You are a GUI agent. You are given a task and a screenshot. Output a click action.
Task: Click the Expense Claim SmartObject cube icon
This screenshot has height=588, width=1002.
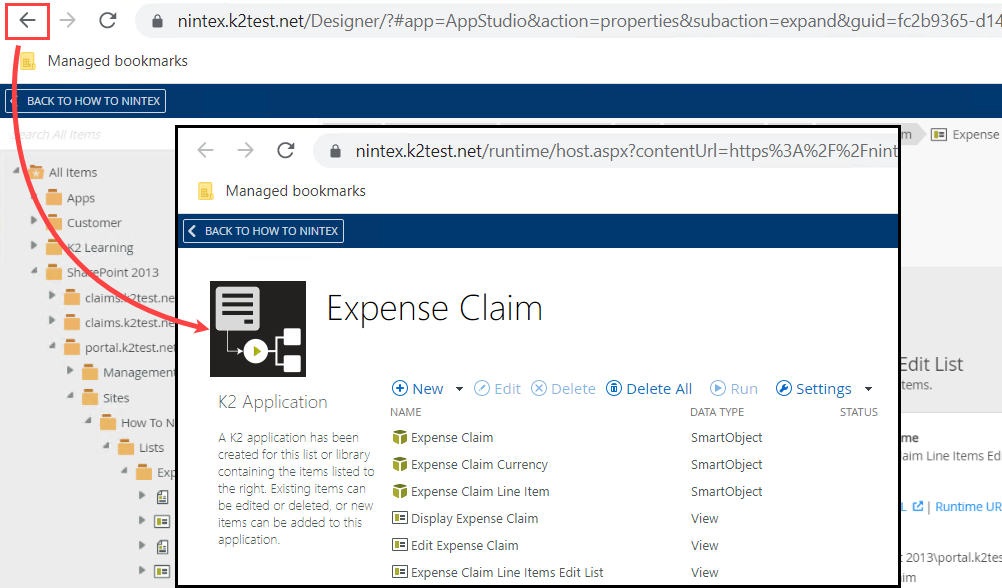click(x=399, y=437)
